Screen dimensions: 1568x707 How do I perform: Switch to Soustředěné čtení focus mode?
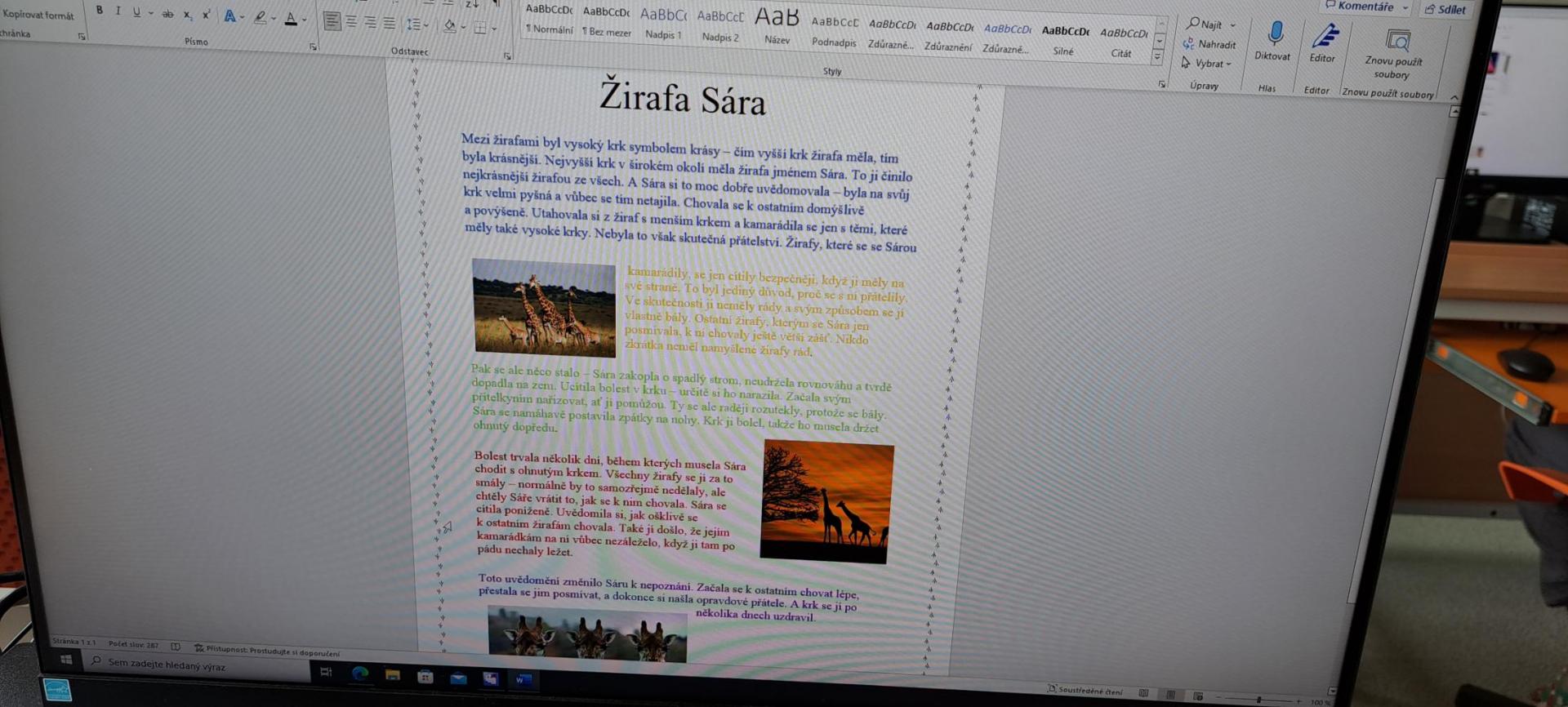tap(1085, 691)
